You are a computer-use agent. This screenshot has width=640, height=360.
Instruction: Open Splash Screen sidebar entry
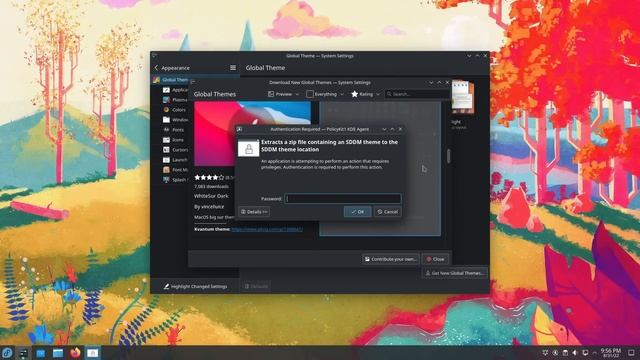175,180
